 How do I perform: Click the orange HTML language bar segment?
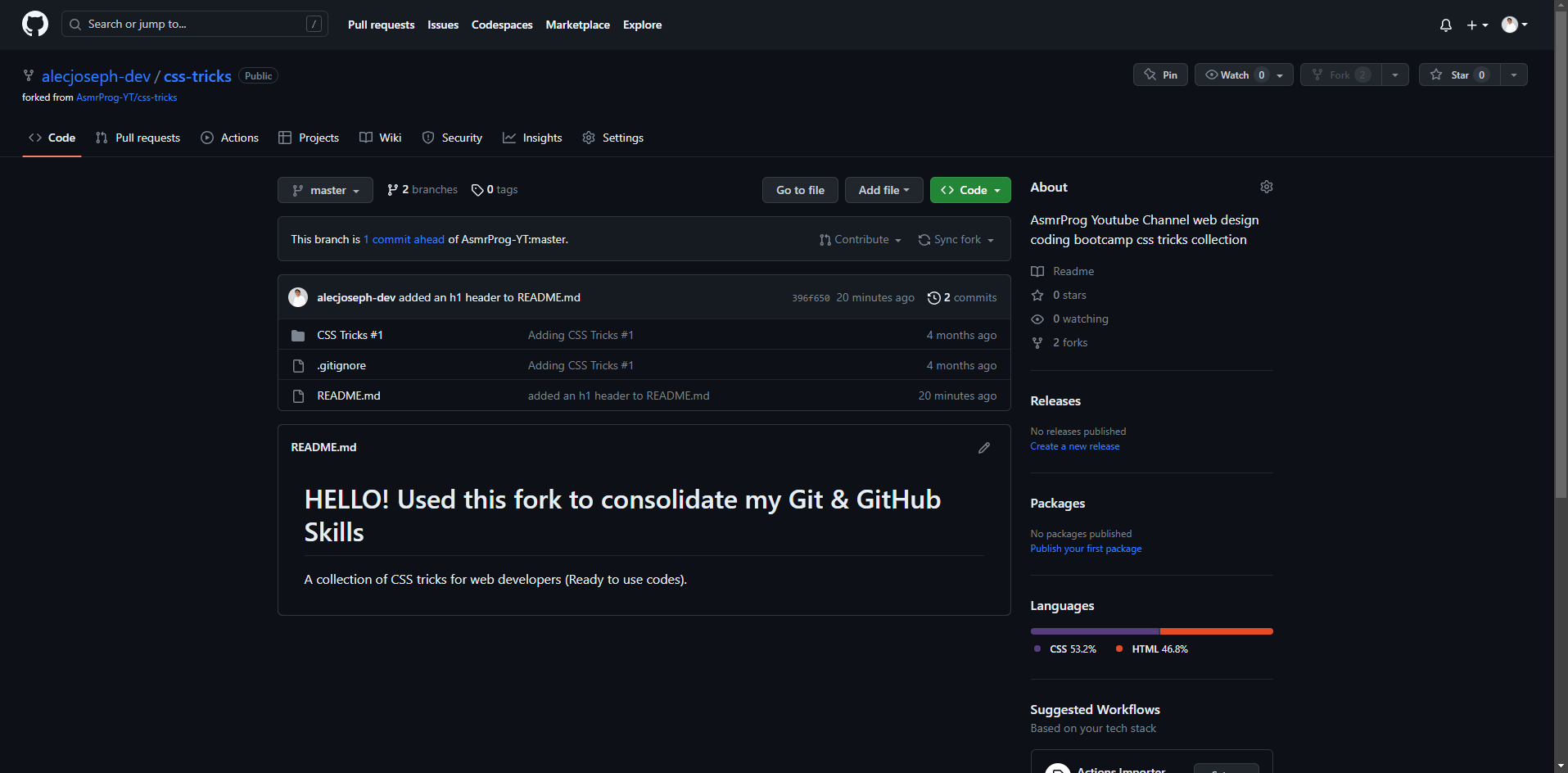coord(1217,631)
